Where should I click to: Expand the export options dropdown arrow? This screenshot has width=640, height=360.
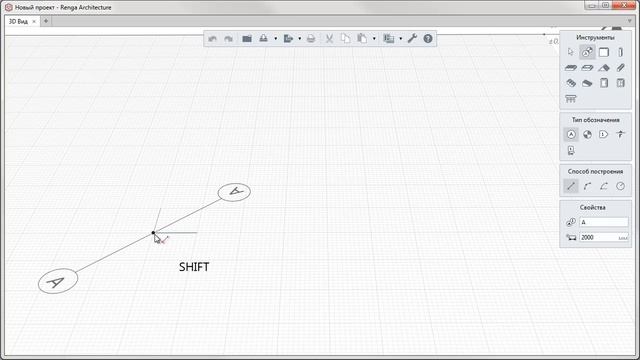click(300, 39)
